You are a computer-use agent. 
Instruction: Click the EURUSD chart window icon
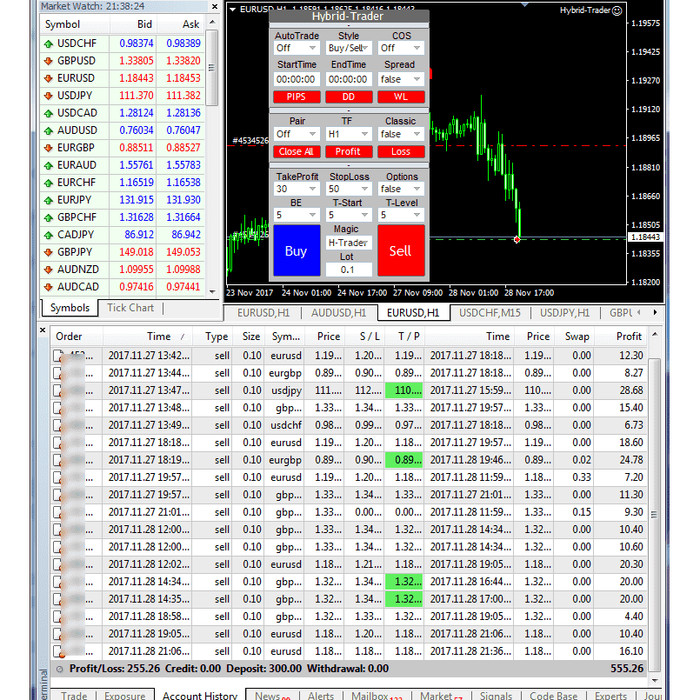pos(233,10)
